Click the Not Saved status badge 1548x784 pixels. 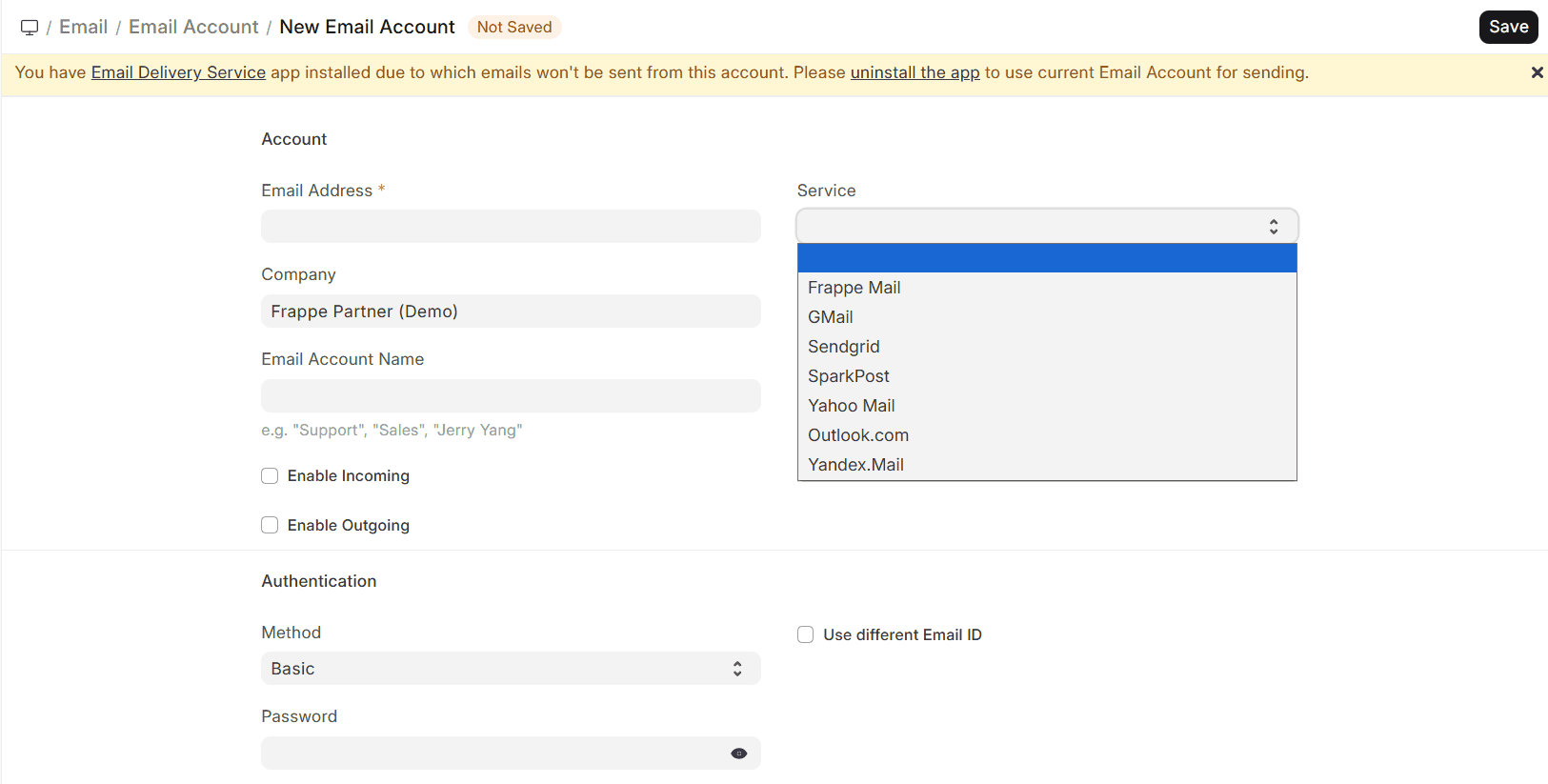click(x=514, y=27)
